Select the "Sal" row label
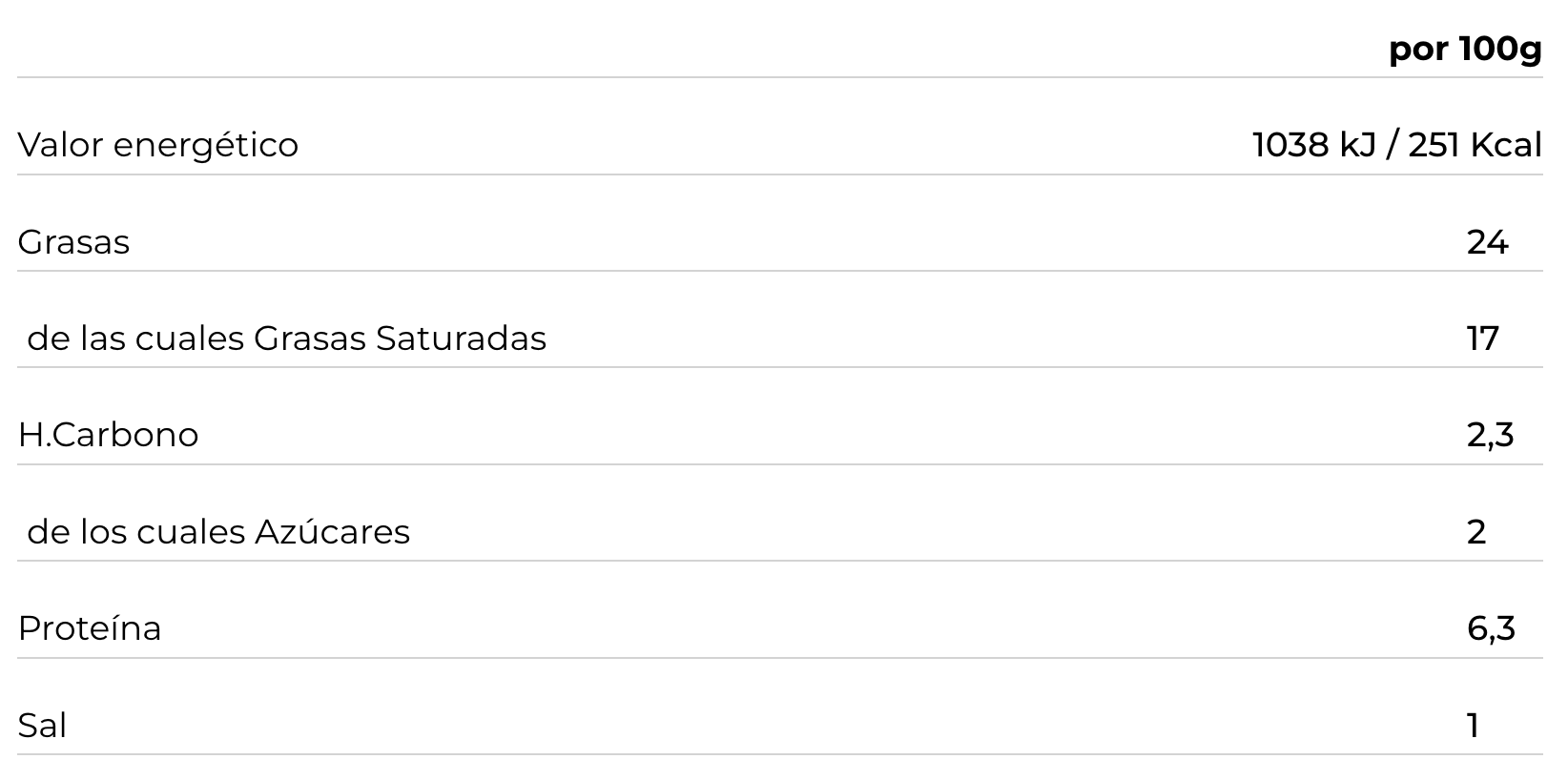Screen dimensions: 1568x780 pos(42,726)
